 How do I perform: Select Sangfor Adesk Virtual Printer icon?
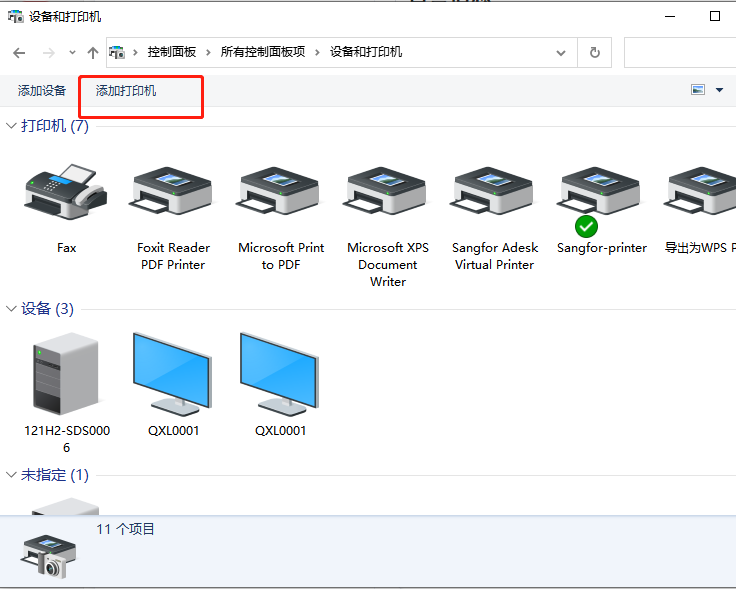tap(493, 191)
